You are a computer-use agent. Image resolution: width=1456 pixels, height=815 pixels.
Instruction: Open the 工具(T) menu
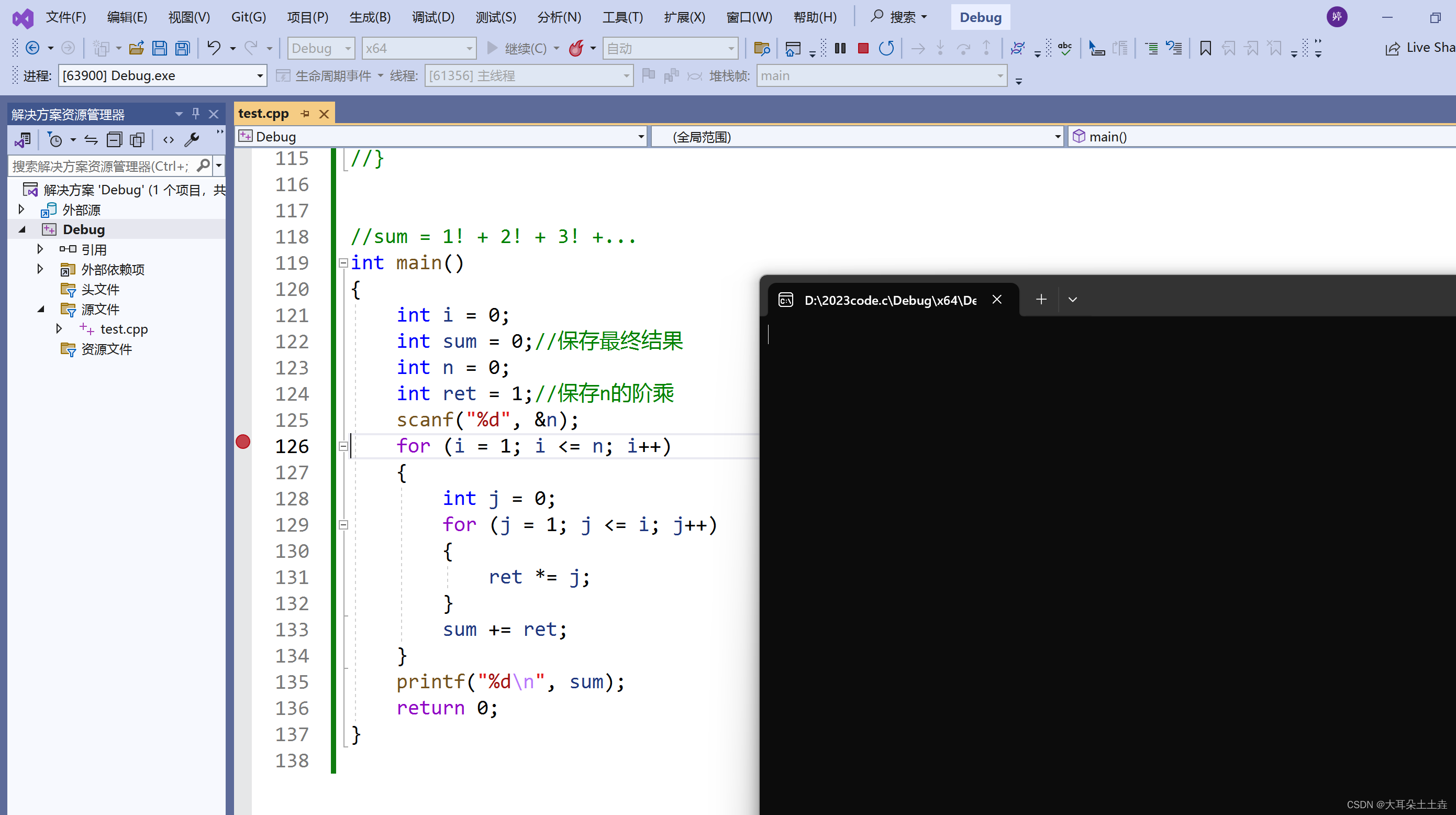coord(623,17)
